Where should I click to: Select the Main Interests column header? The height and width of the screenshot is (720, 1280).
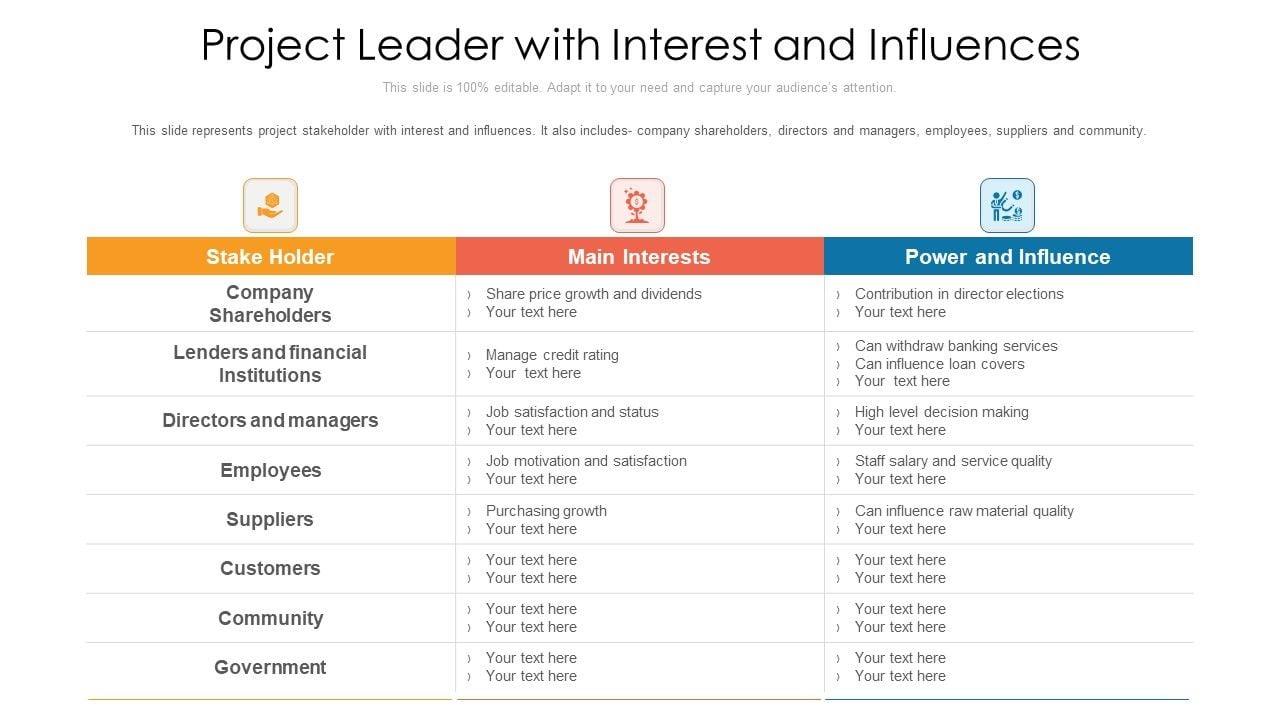(x=639, y=257)
